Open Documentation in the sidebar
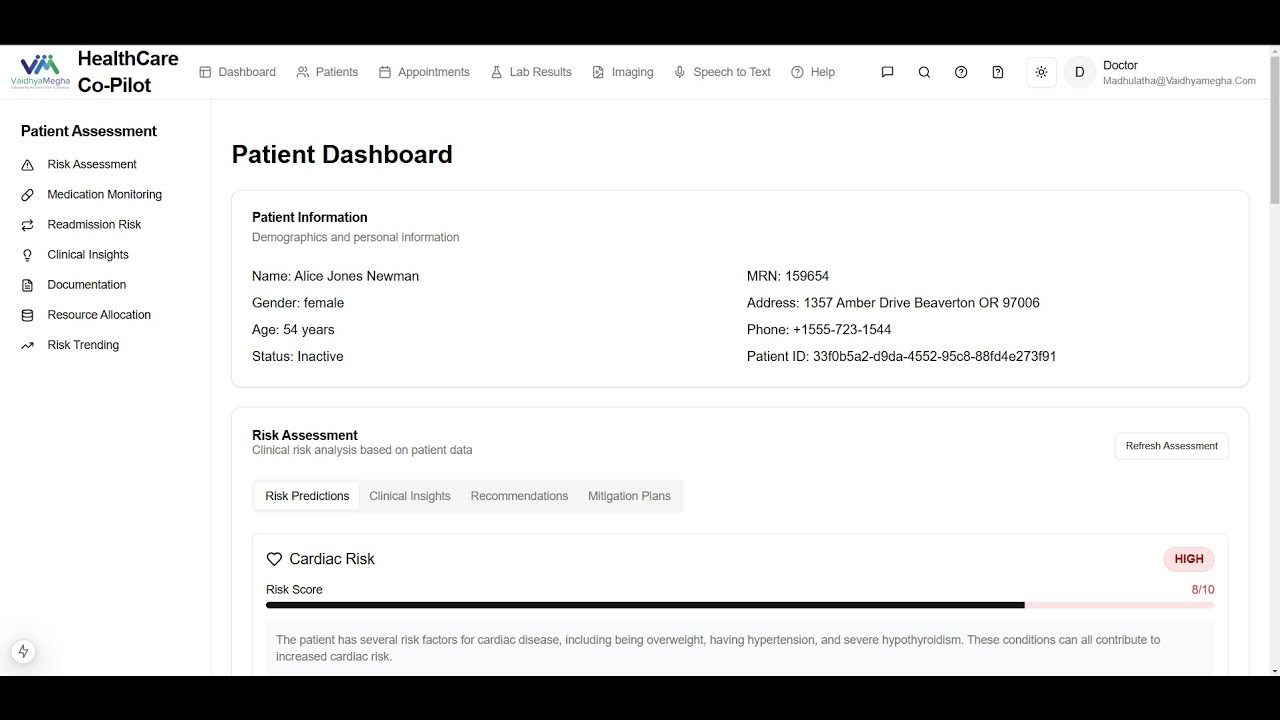Image resolution: width=1280 pixels, height=720 pixels. coord(87,285)
